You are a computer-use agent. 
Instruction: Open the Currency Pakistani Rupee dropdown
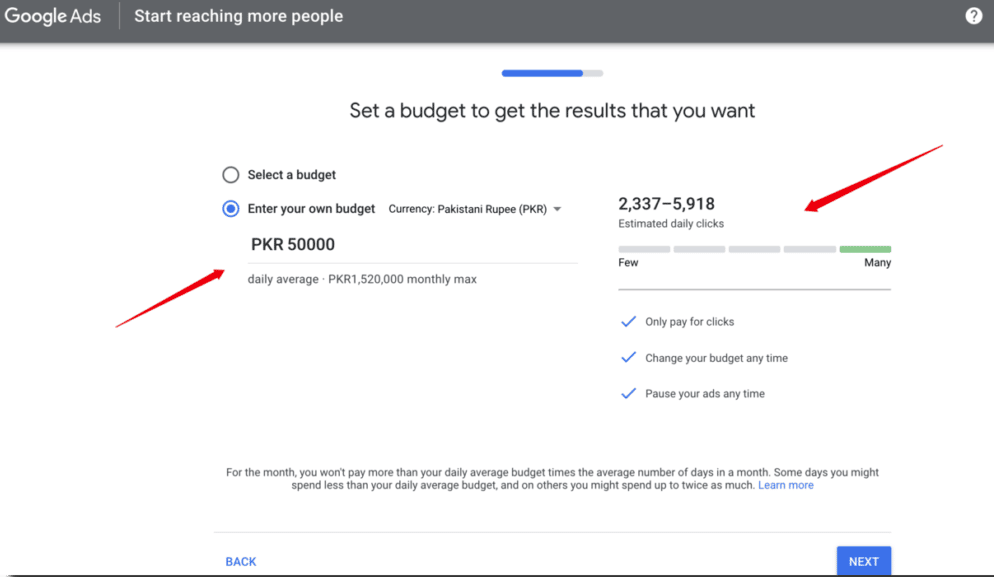pos(475,209)
